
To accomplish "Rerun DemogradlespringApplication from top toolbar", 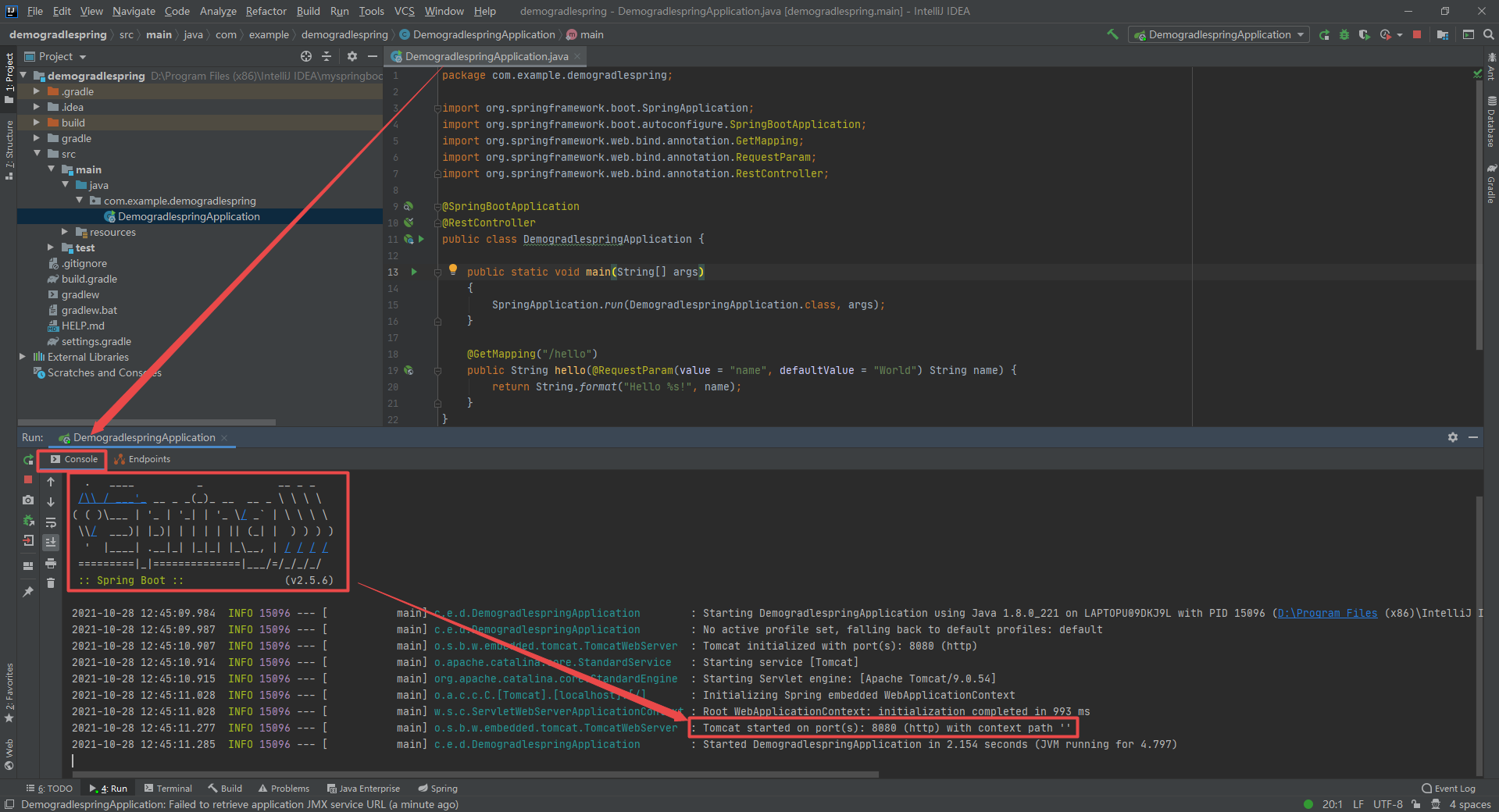I will pyautogui.click(x=1324, y=35).
